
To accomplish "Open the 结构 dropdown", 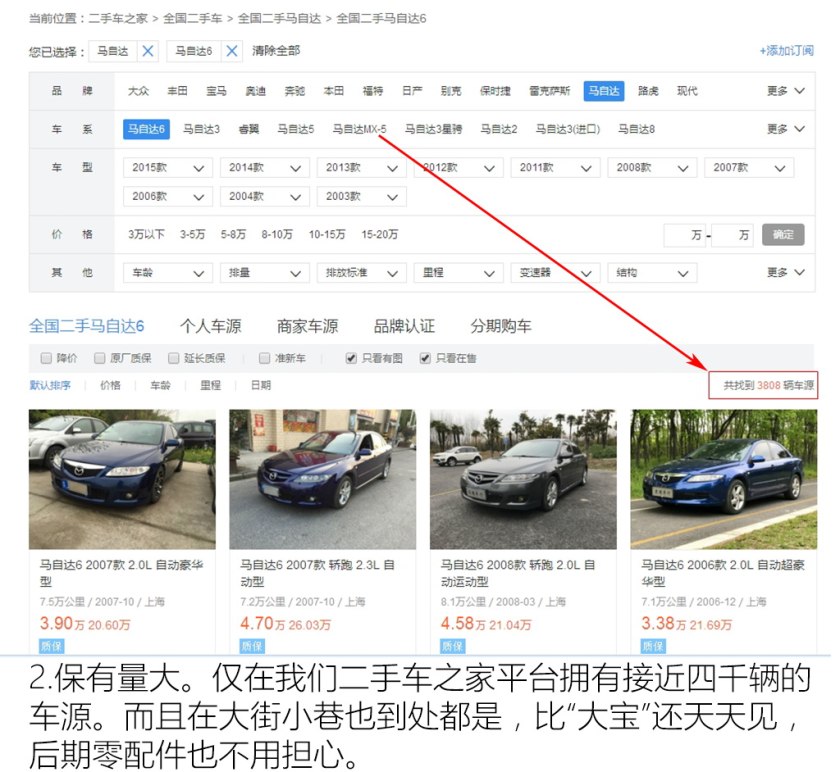I will (x=652, y=273).
